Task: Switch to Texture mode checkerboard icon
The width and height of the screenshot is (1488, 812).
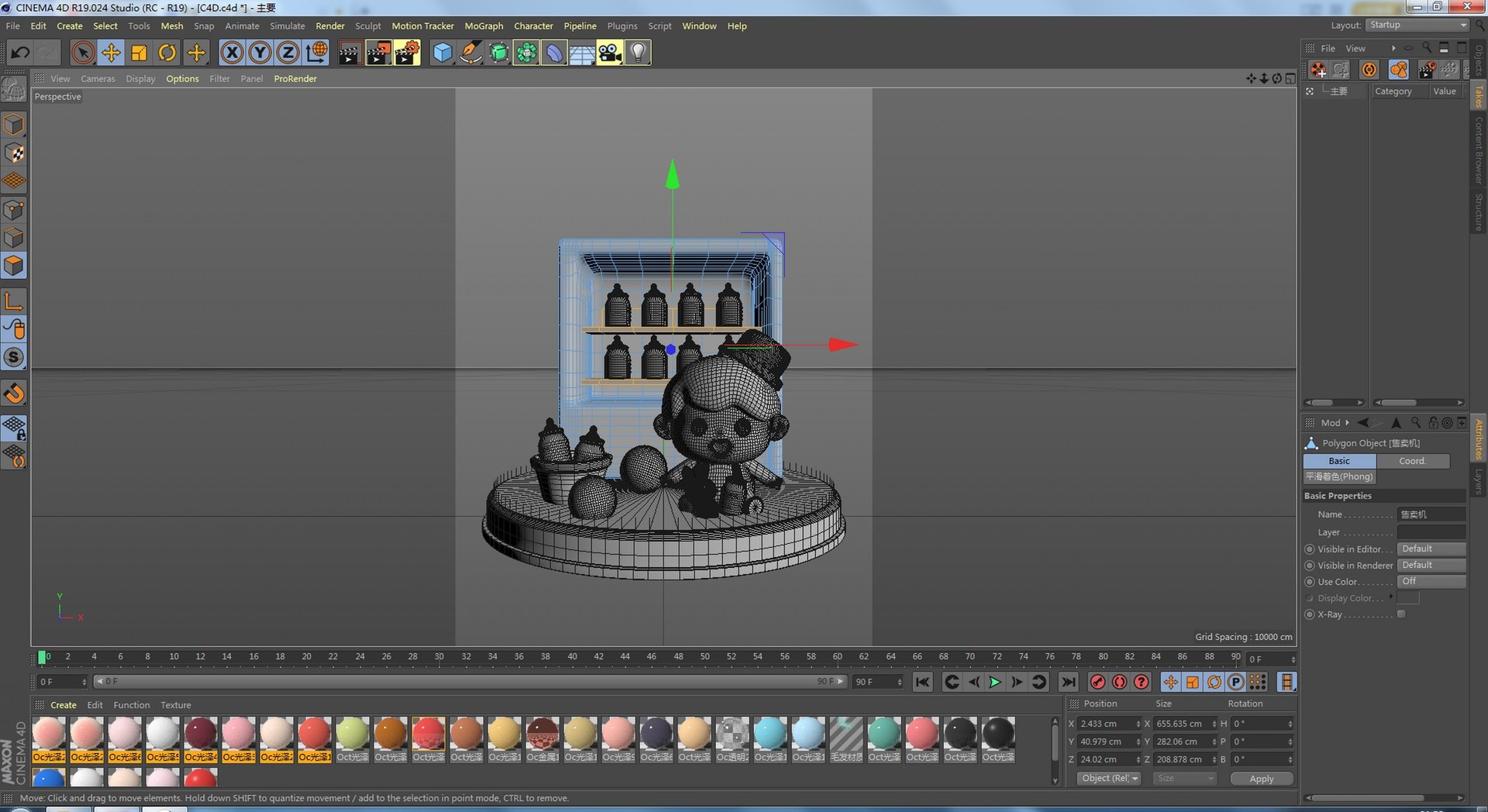Action: tap(14, 153)
